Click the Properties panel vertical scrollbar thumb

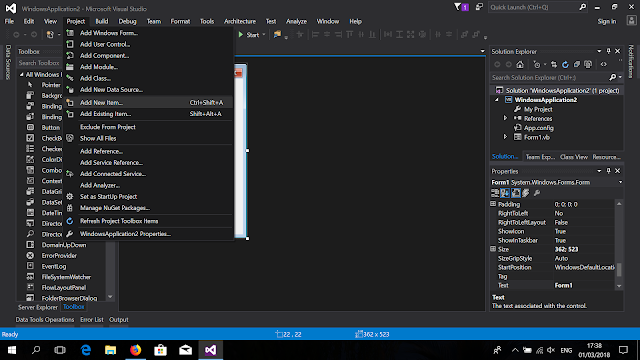tap(619, 270)
